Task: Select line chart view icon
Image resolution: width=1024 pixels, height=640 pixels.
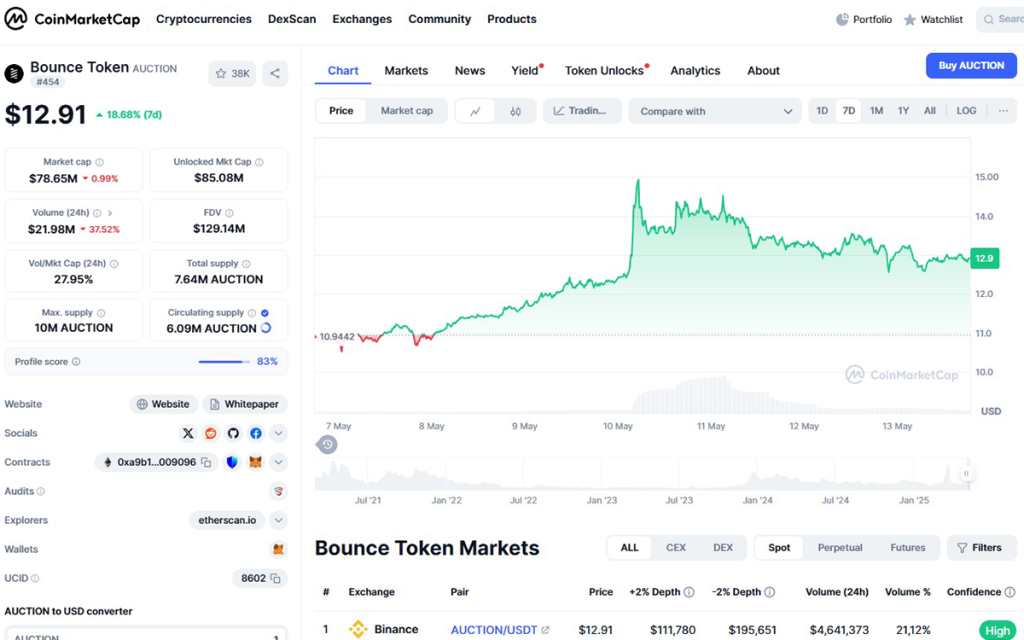Action: (475, 112)
